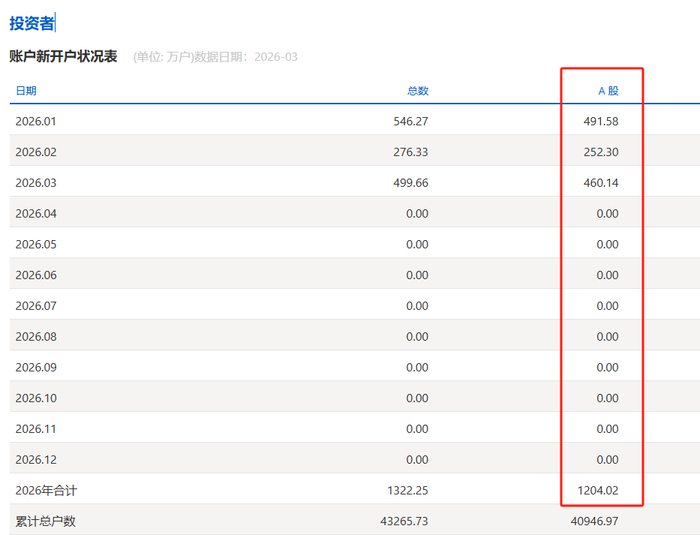Click the 499.66 total value
The image size is (700, 535).
coord(411,183)
